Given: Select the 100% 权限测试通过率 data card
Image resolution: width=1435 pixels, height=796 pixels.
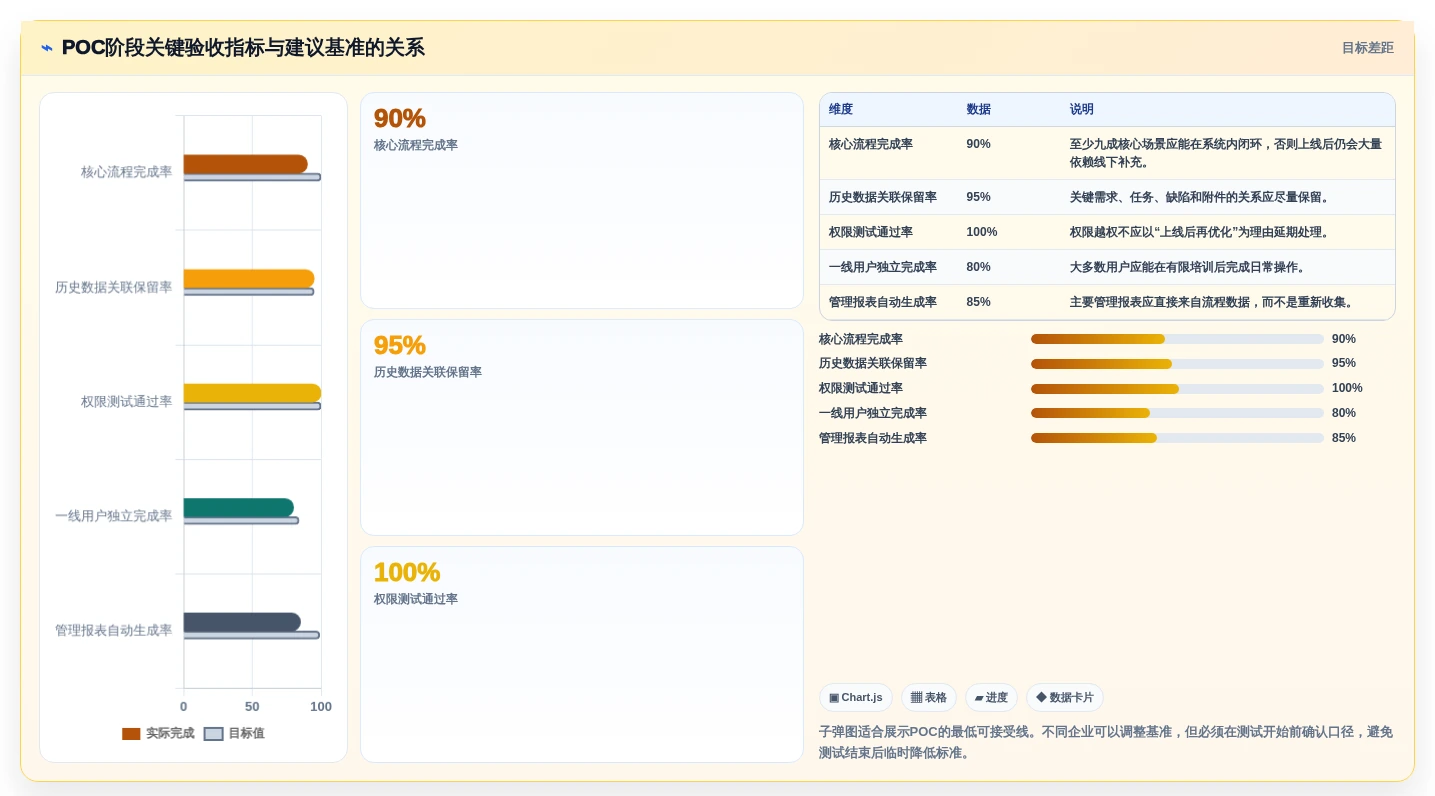Looking at the screenshot, I should pos(582,654).
